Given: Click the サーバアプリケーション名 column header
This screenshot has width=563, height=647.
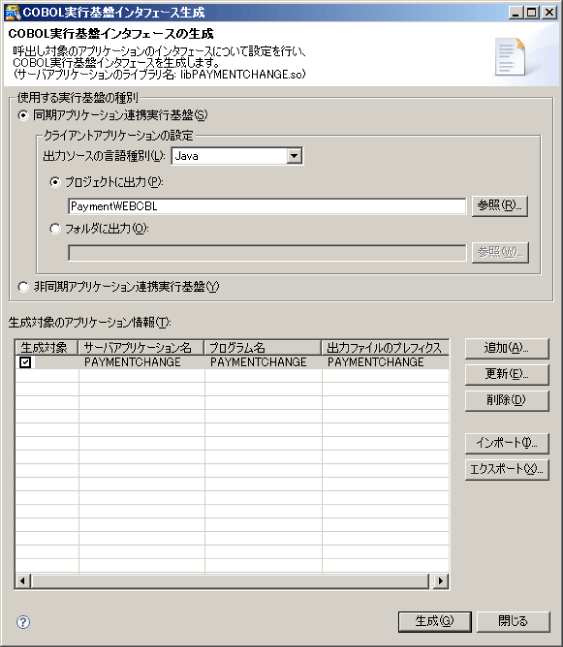Looking at the screenshot, I should click(x=141, y=348).
